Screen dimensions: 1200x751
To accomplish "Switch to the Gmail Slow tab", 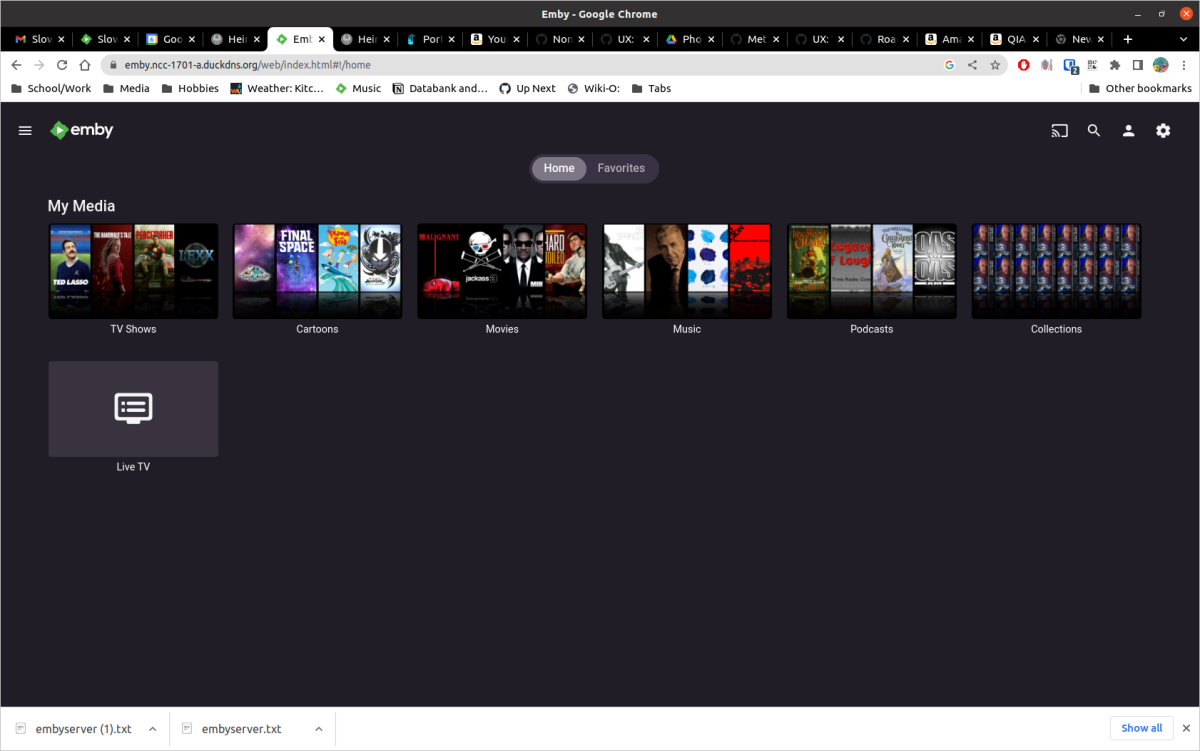I will [40, 39].
